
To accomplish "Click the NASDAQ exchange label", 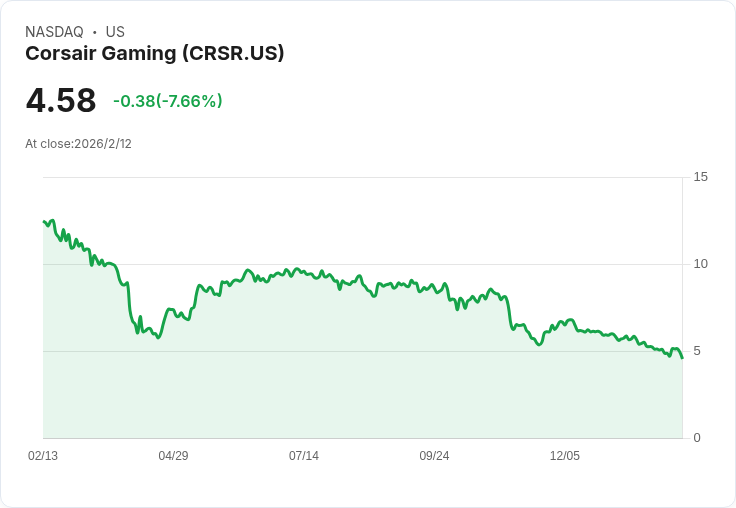I will pyautogui.click(x=54, y=32).
